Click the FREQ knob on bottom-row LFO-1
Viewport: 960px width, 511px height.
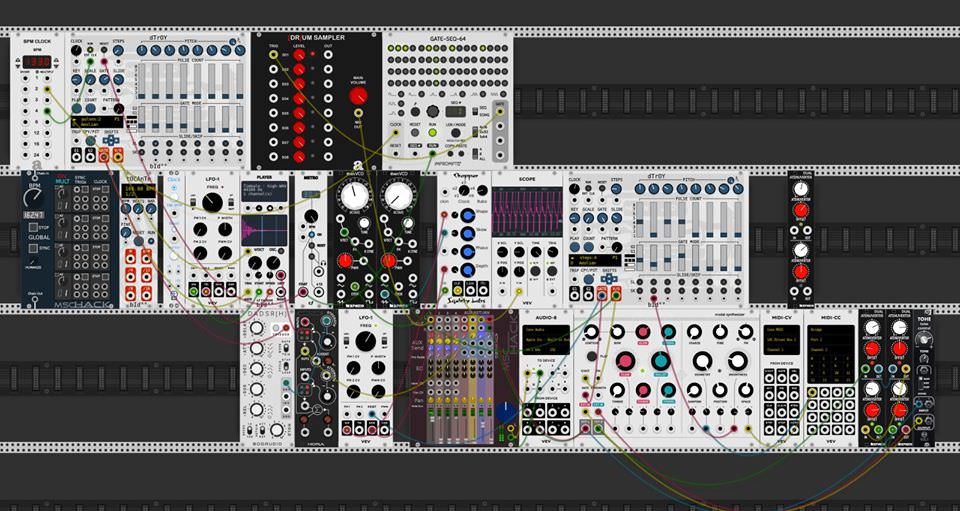click(x=366, y=341)
